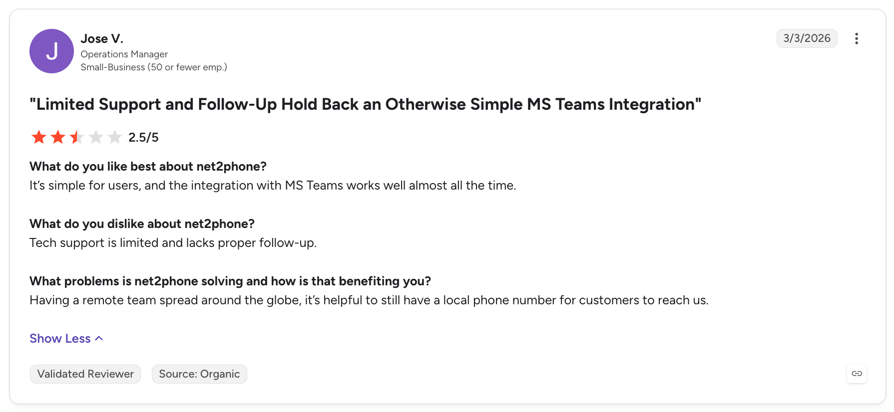Click the Small-Business company size label
Viewport: 894px width, 412px height.
tap(154, 67)
